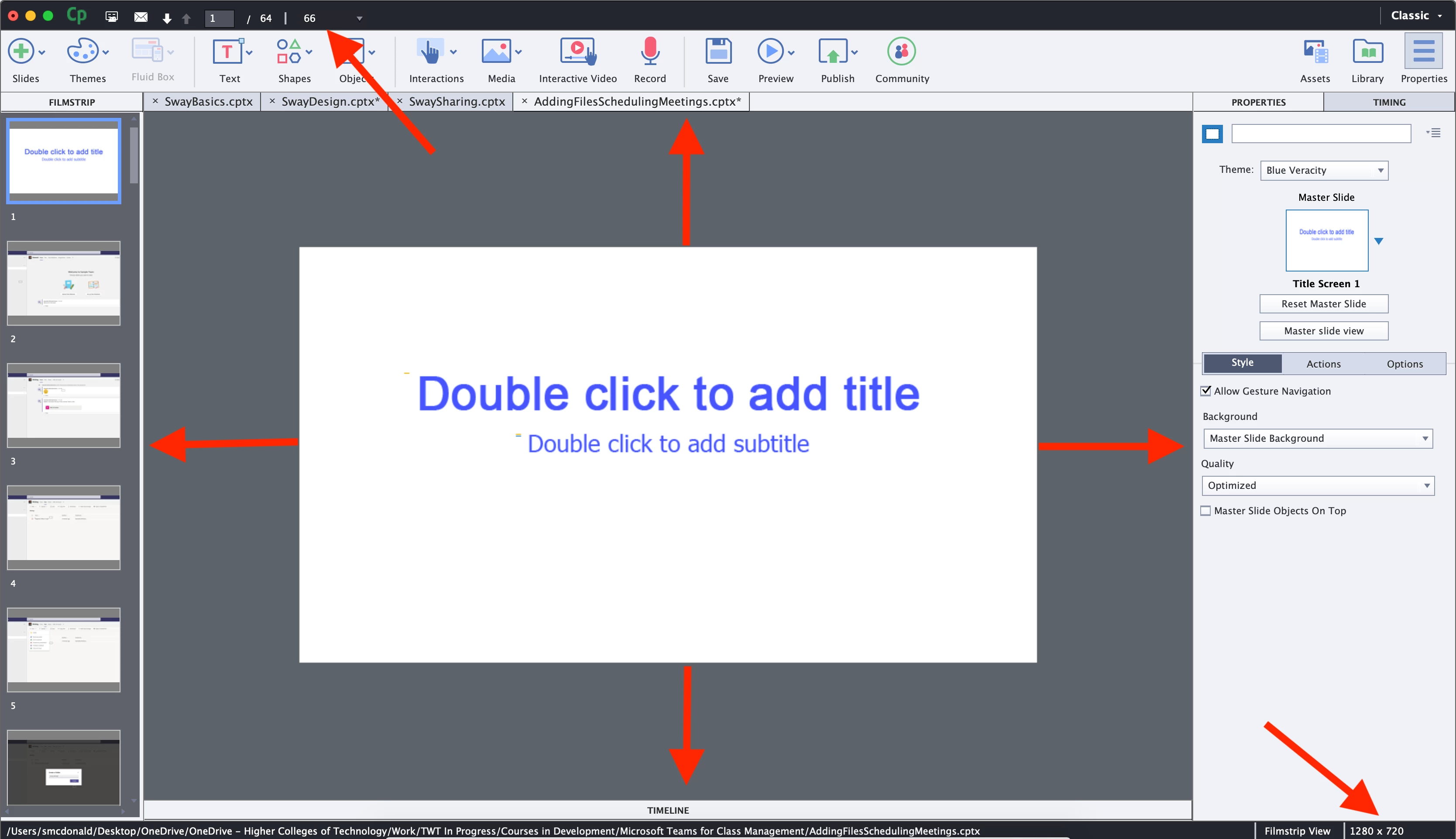Save the project with Save icon
The width and height of the screenshot is (1456, 839).
(718, 51)
